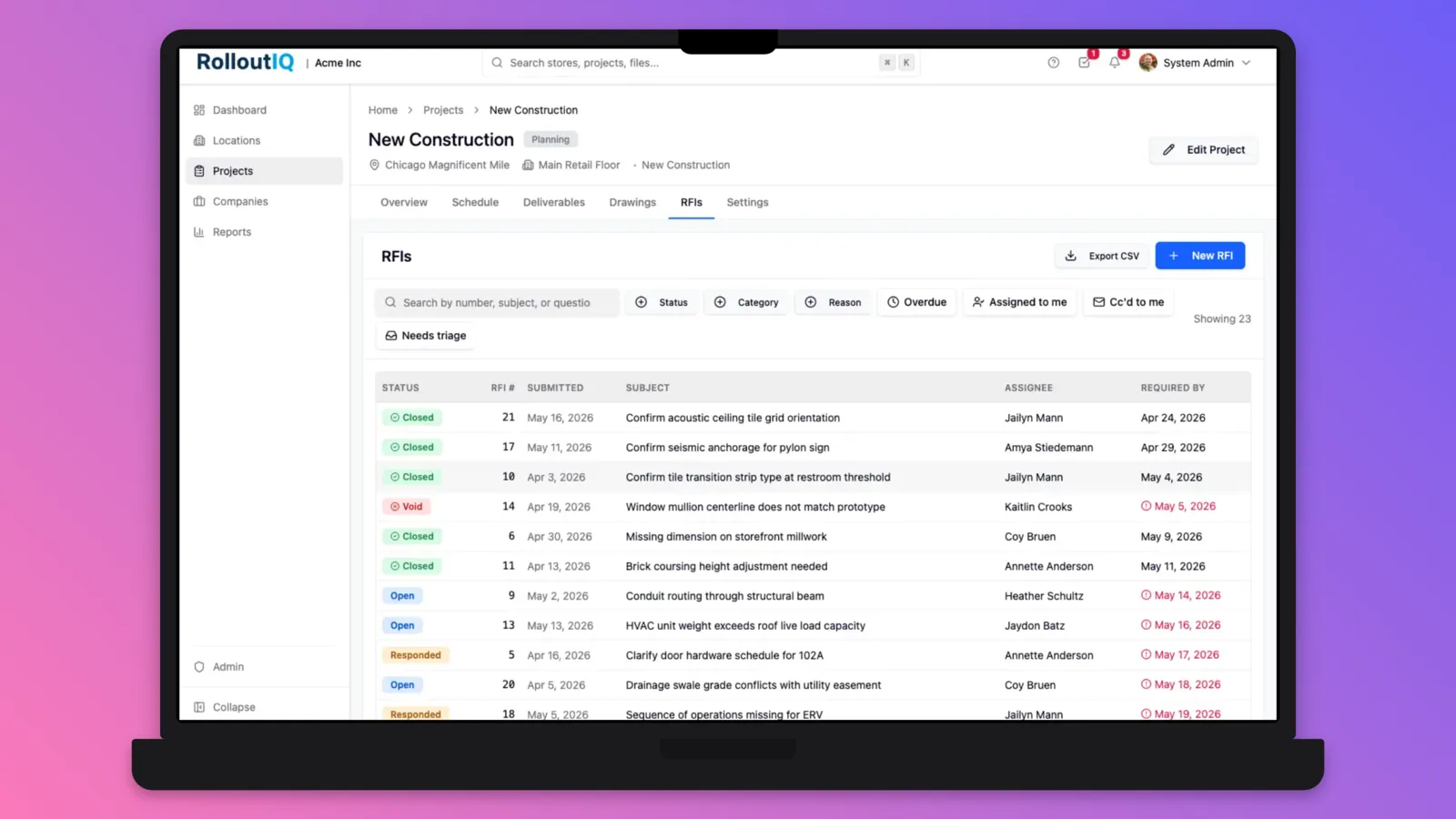Select Projects in the sidebar
The image size is (1456, 819).
click(x=264, y=171)
